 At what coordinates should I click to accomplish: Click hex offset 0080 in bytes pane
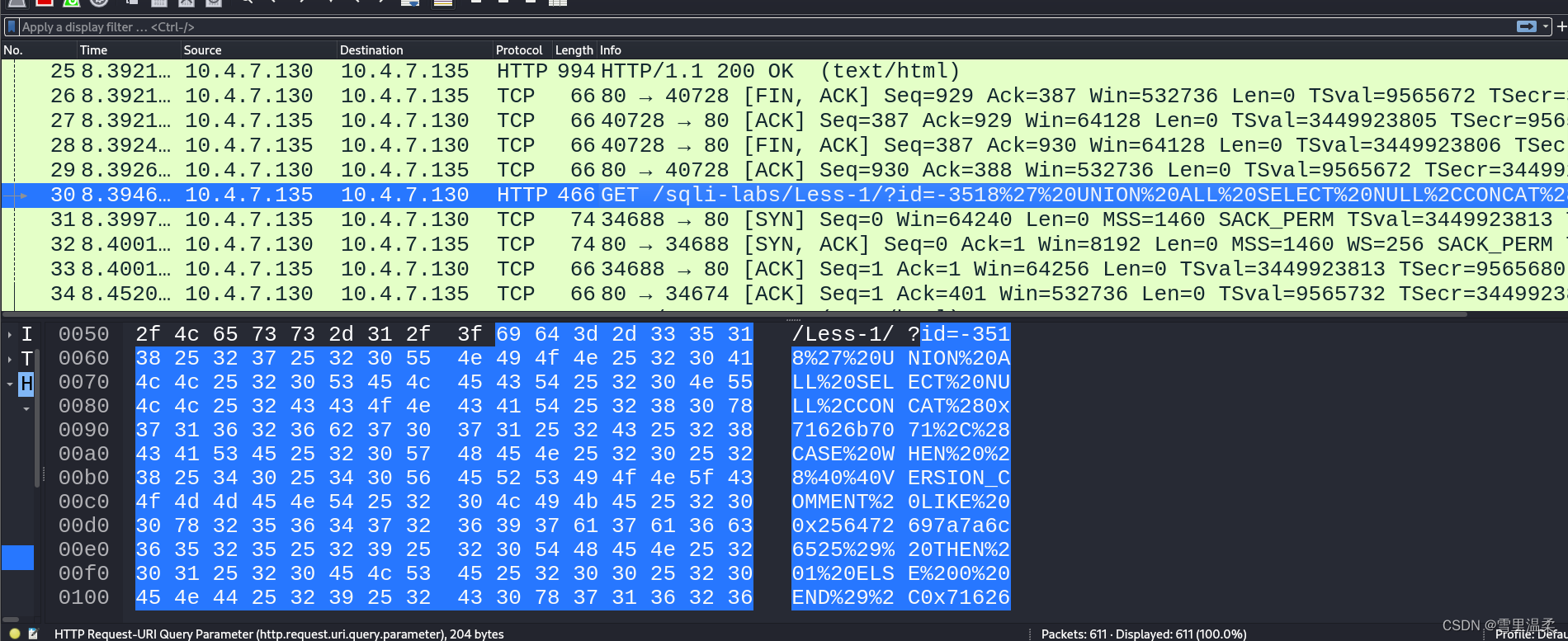[84, 406]
